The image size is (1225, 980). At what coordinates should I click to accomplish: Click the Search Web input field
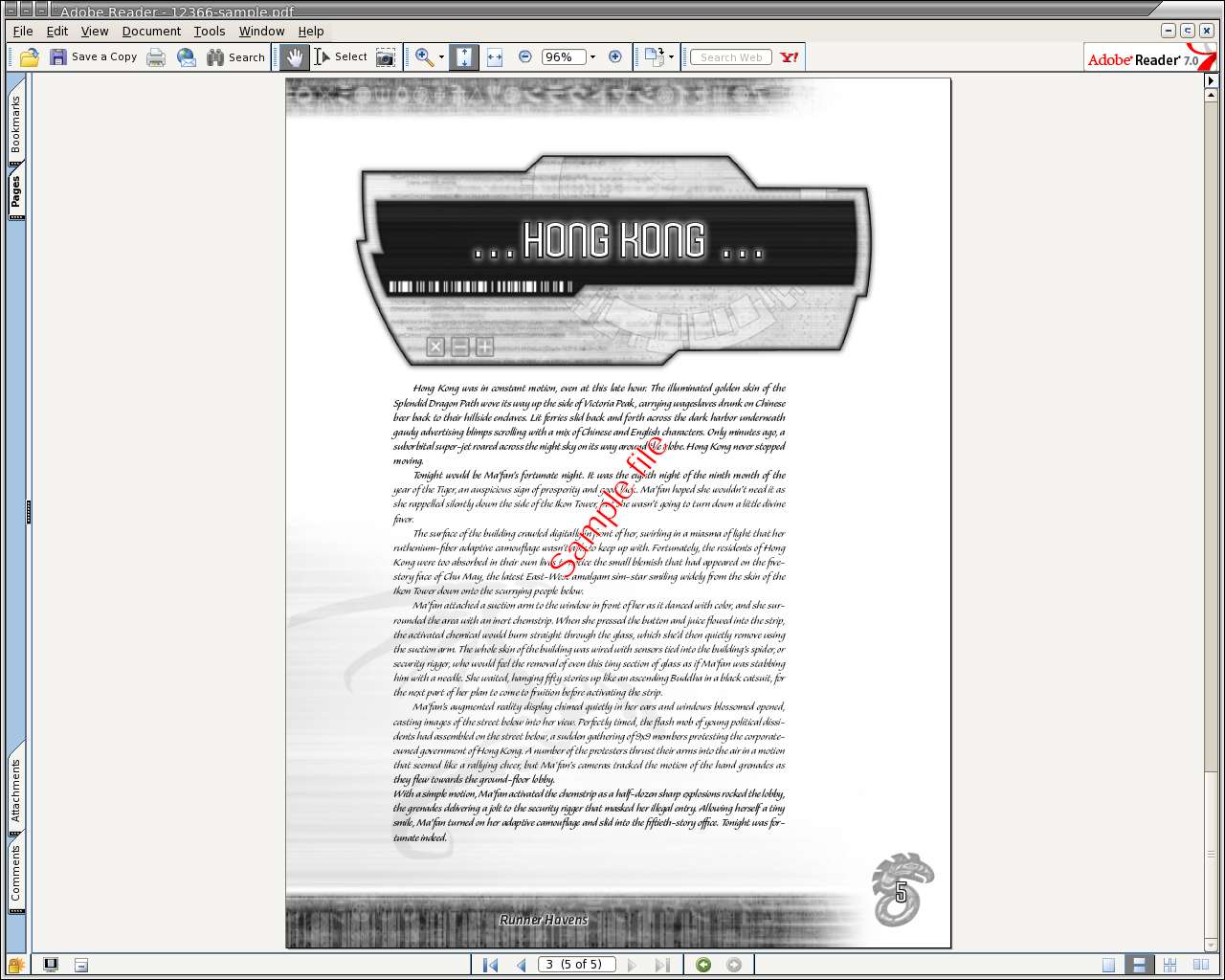coord(731,57)
